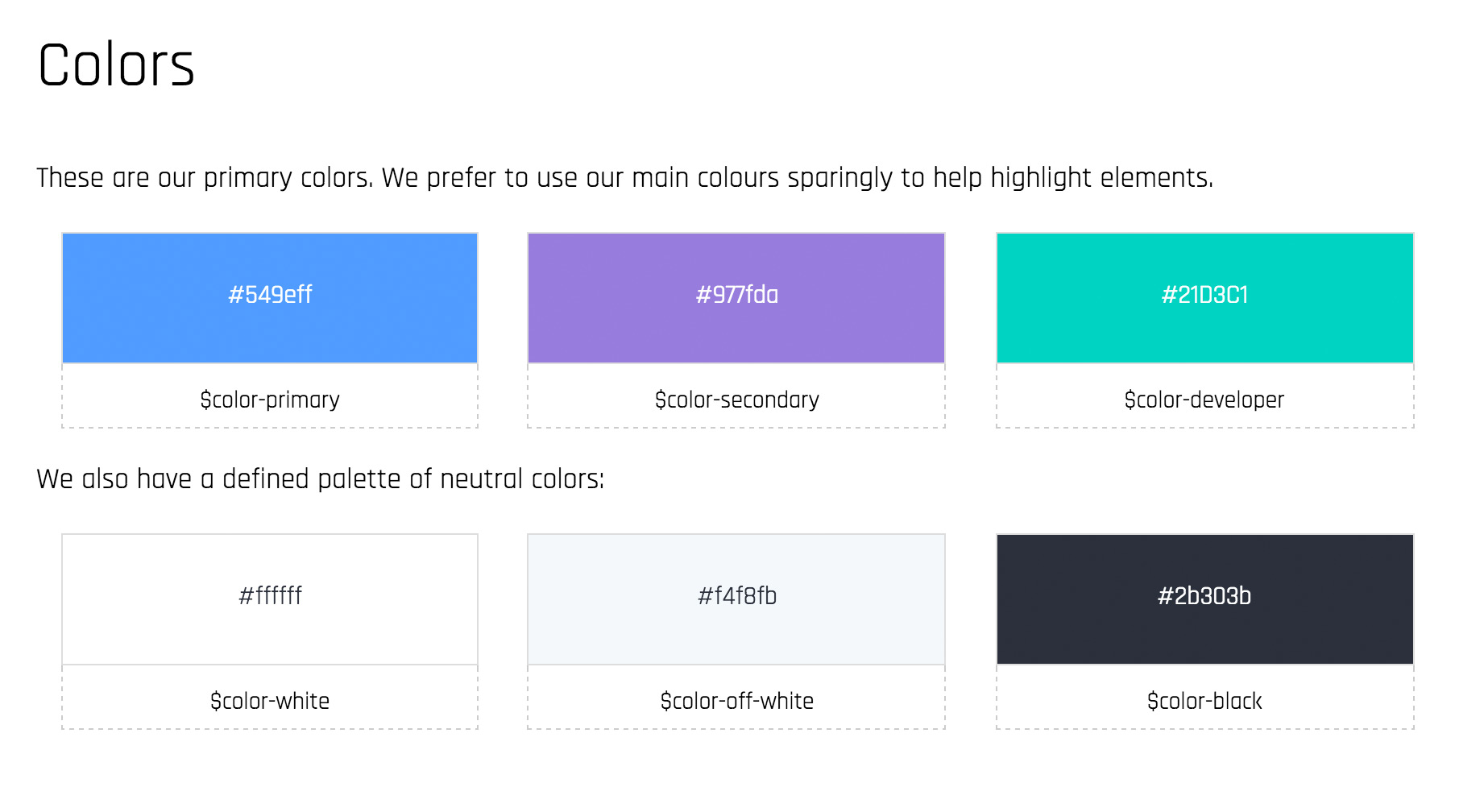Click the #549eff hex code text

point(270,295)
